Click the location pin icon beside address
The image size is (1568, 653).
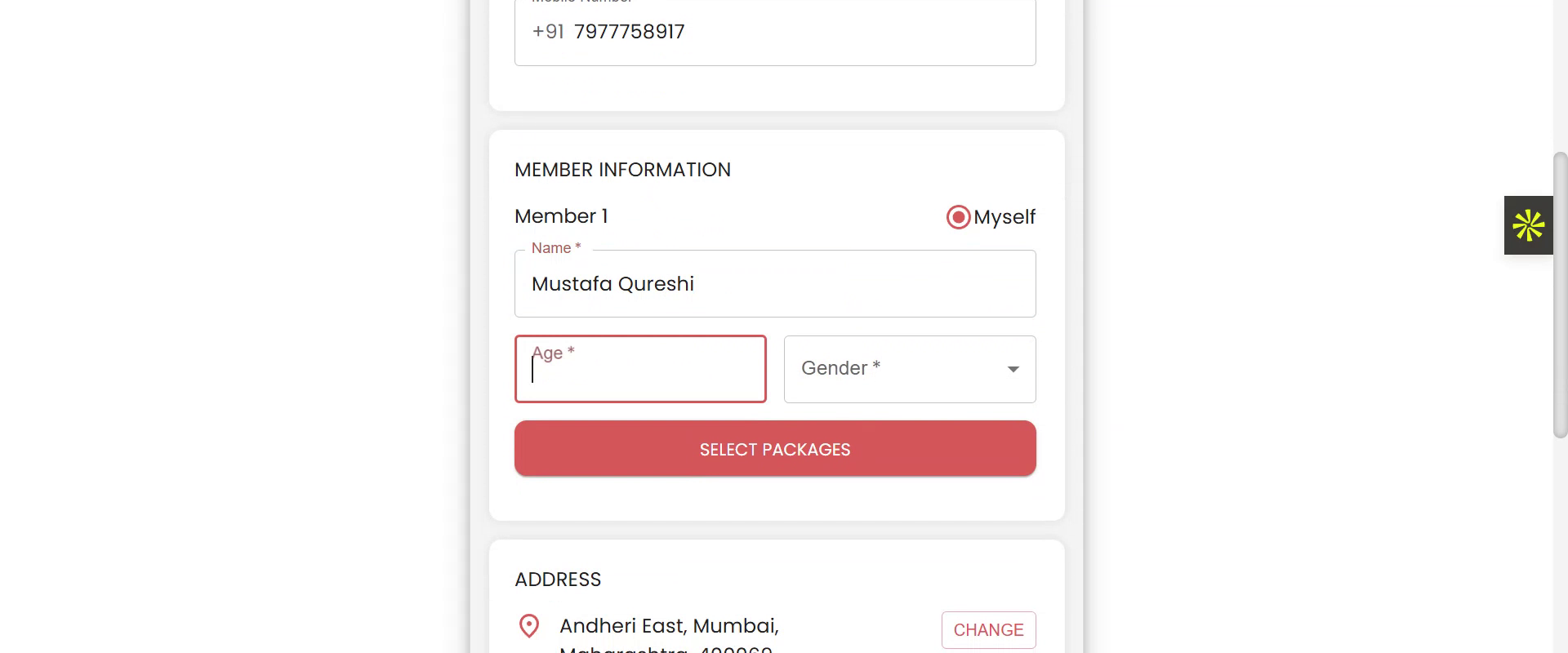(529, 626)
